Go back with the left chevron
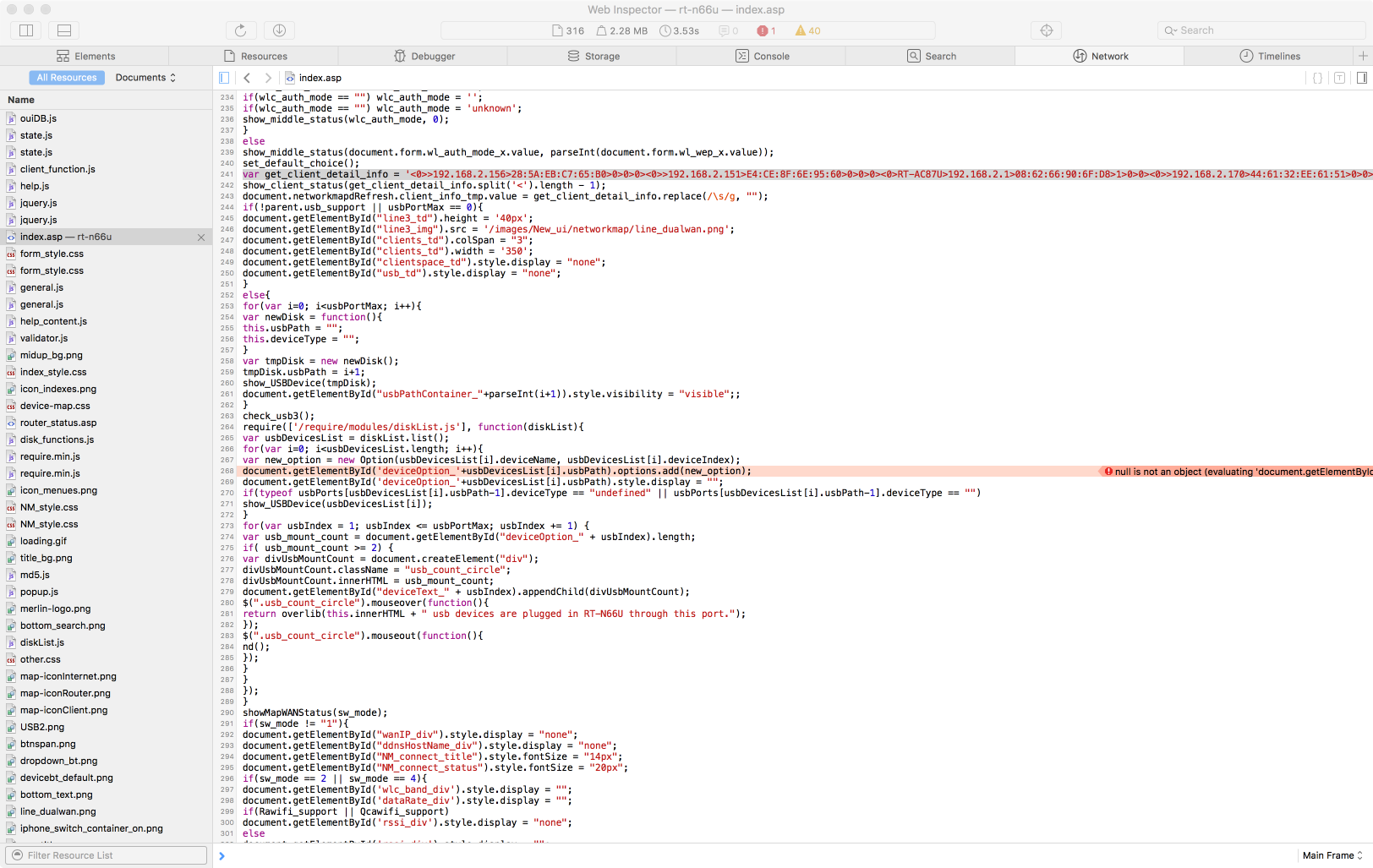This screenshot has width=1373, height=868. point(247,78)
